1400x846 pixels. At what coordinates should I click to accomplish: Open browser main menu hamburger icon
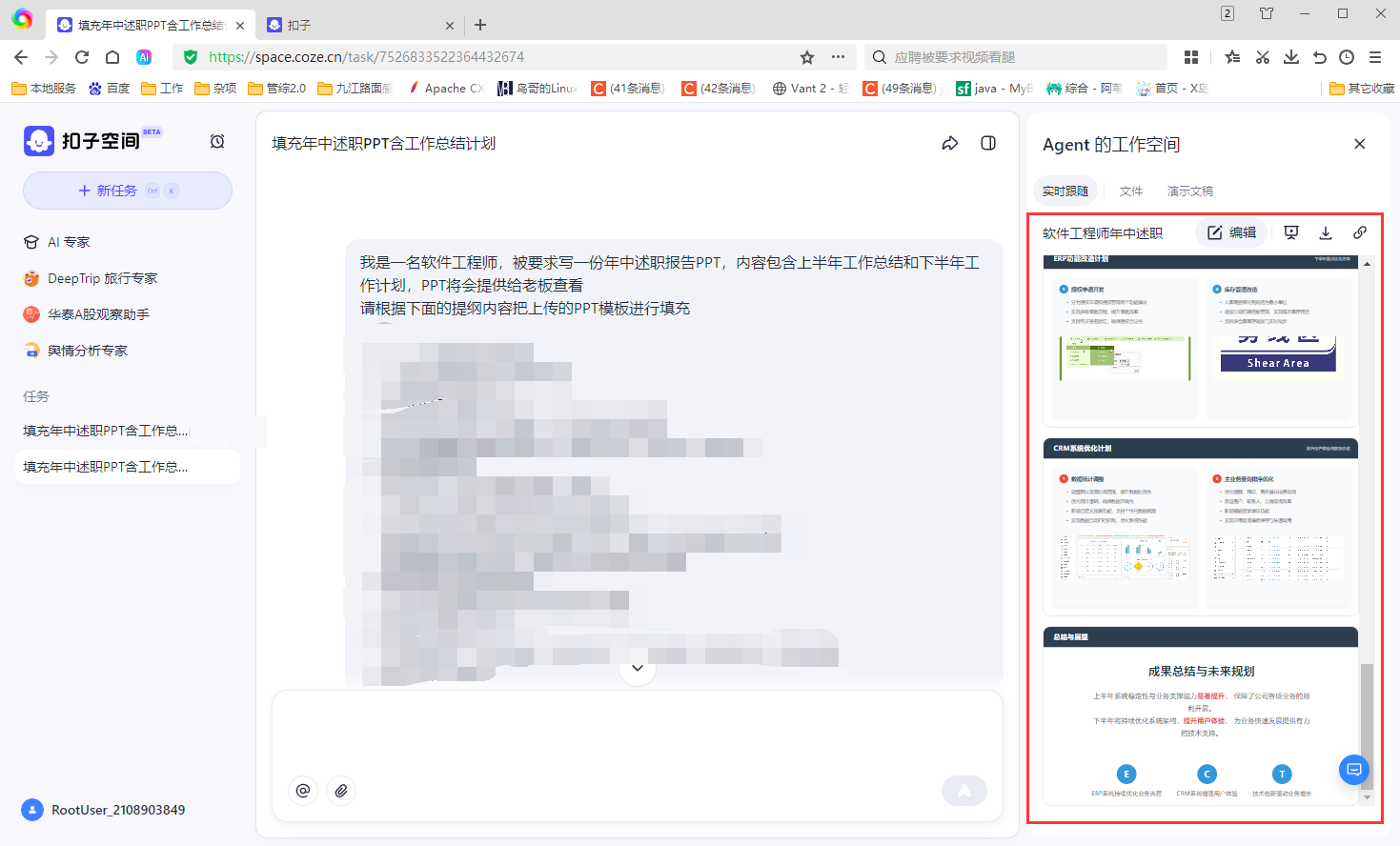pyautogui.click(x=1375, y=57)
